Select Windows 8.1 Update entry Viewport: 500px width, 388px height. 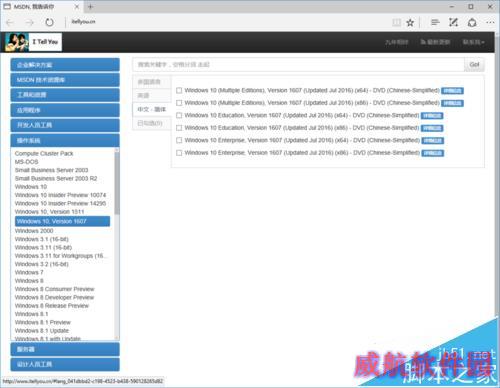point(42,331)
